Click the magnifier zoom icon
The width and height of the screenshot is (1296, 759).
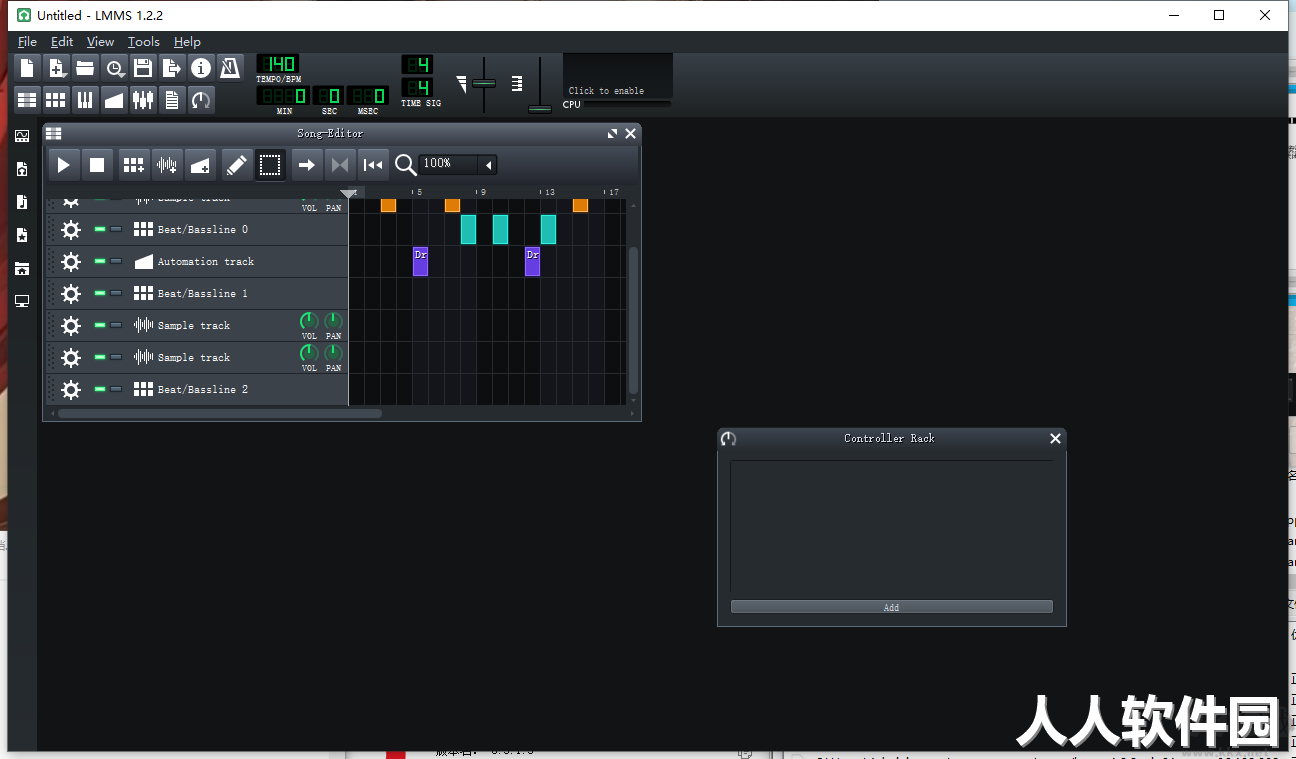405,165
